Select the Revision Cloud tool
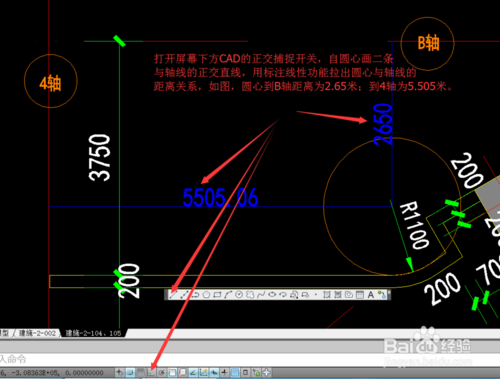 pyautogui.click(x=250, y=294)
